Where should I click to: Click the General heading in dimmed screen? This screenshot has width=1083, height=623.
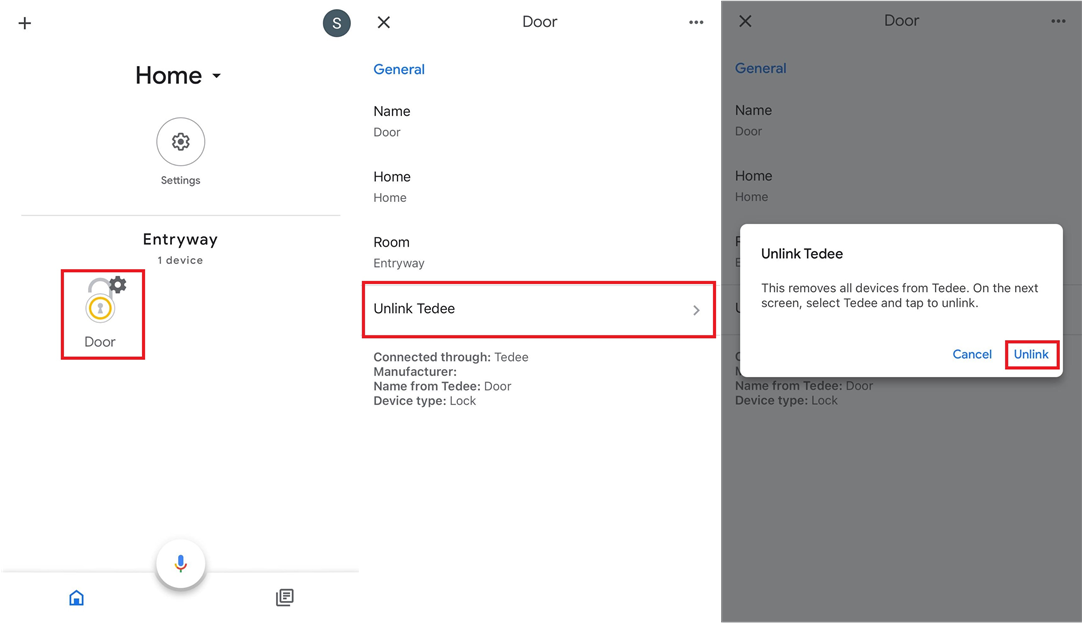[x=760, y=68]
